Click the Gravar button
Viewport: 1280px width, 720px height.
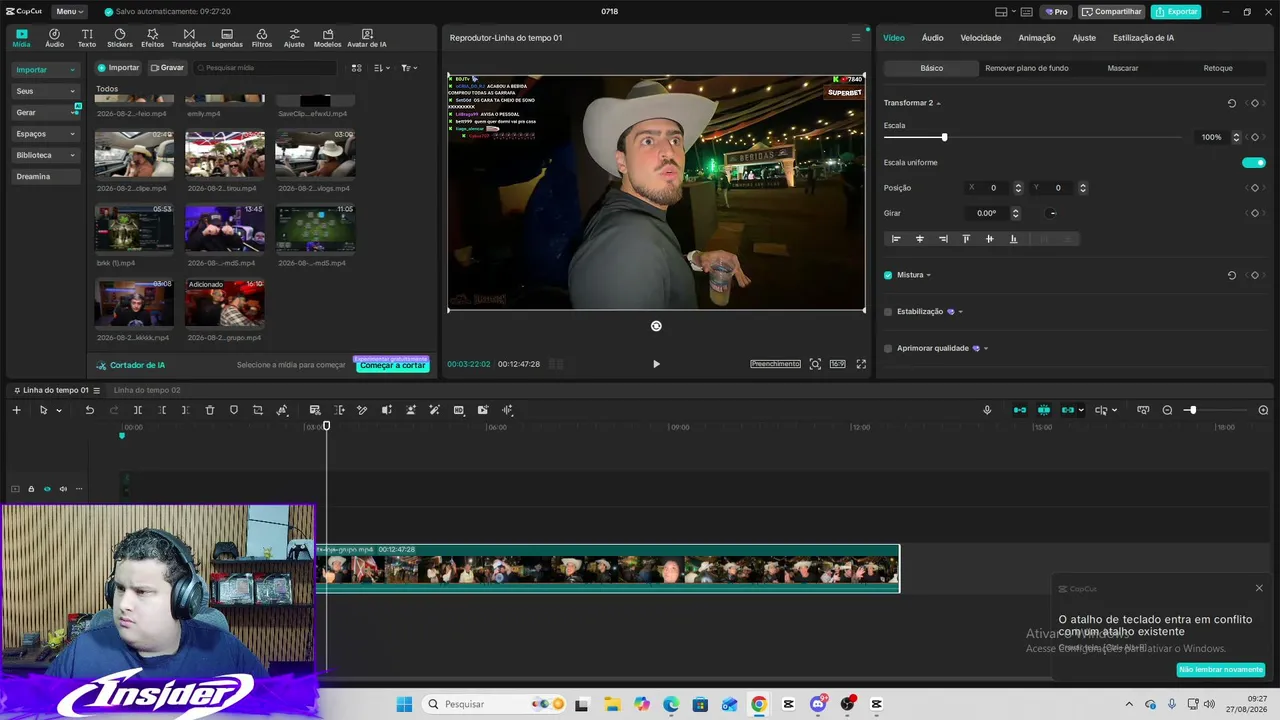tap(167, 68)
